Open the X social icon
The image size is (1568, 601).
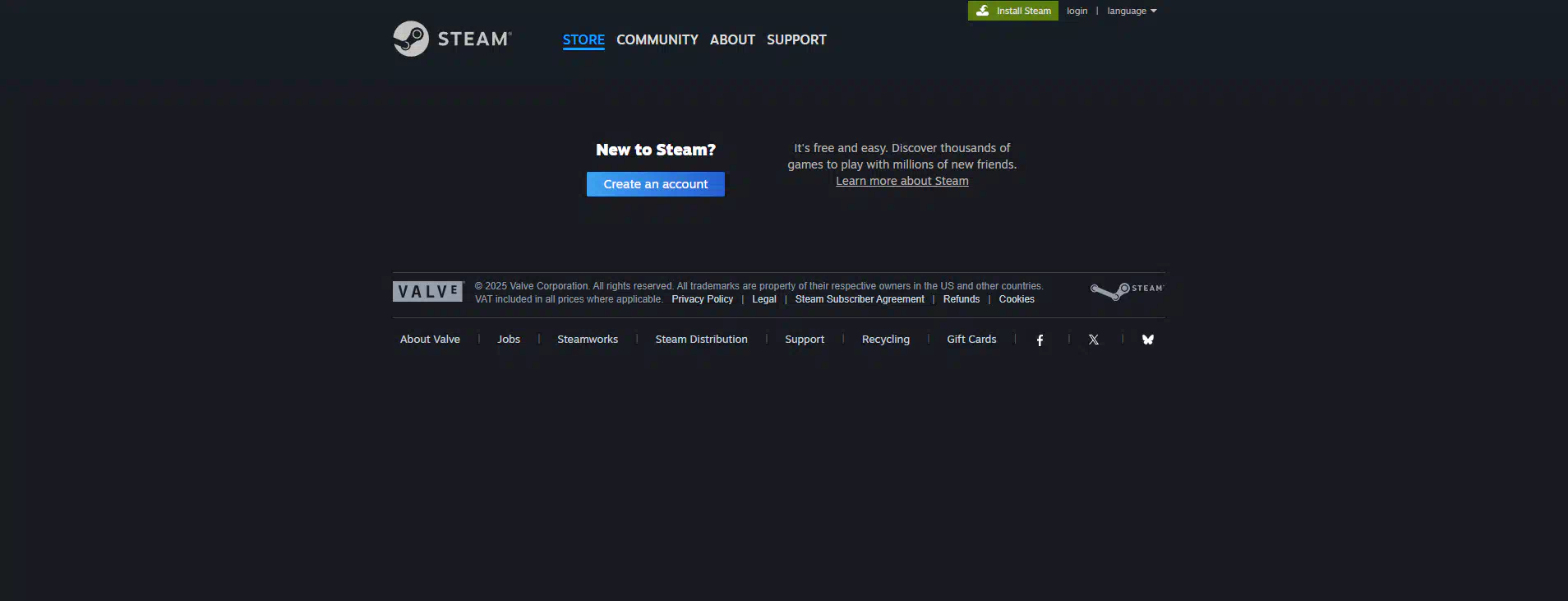click(1094, 340)
